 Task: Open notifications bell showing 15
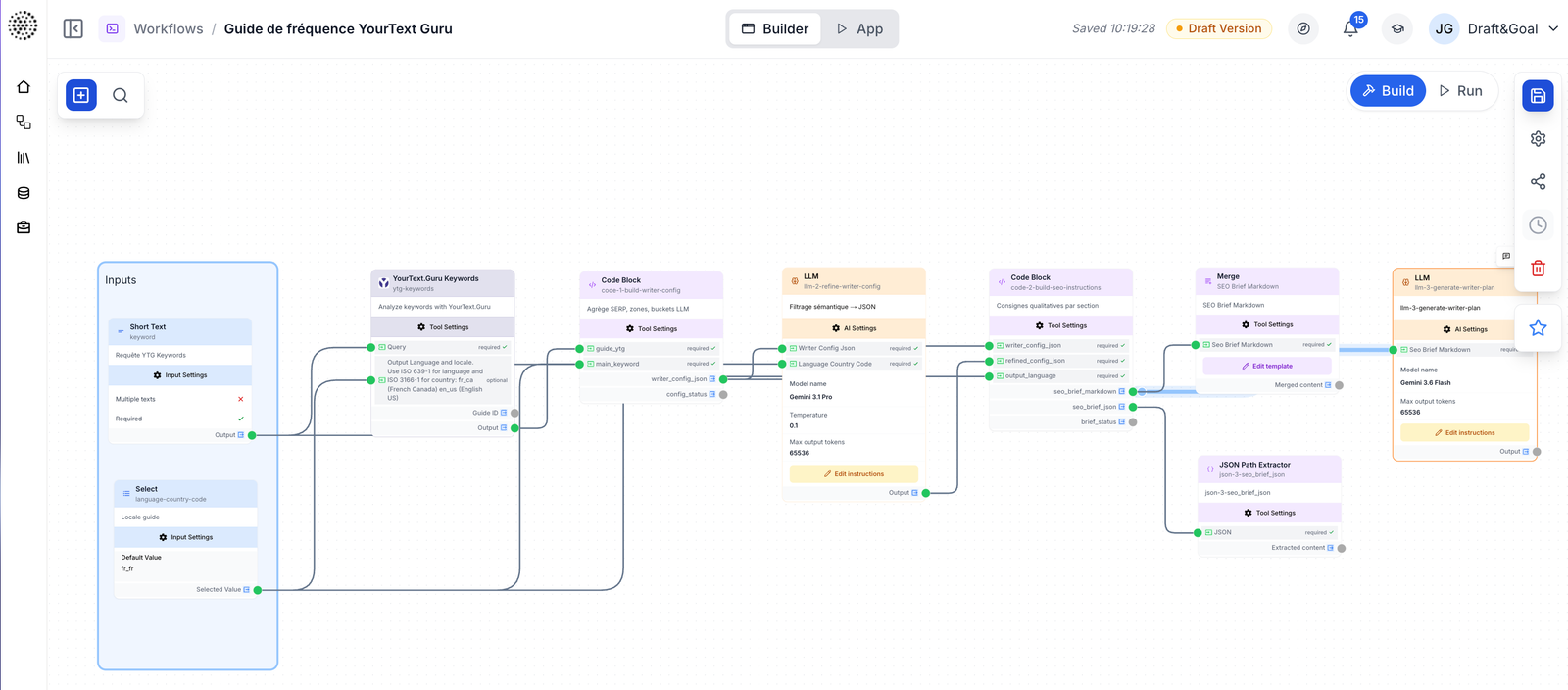coord(1350,28)
